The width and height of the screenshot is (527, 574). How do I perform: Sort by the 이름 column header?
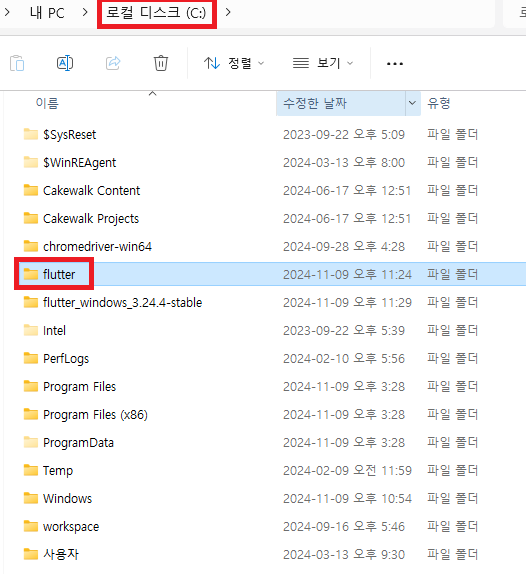click(x=47, y=104)
